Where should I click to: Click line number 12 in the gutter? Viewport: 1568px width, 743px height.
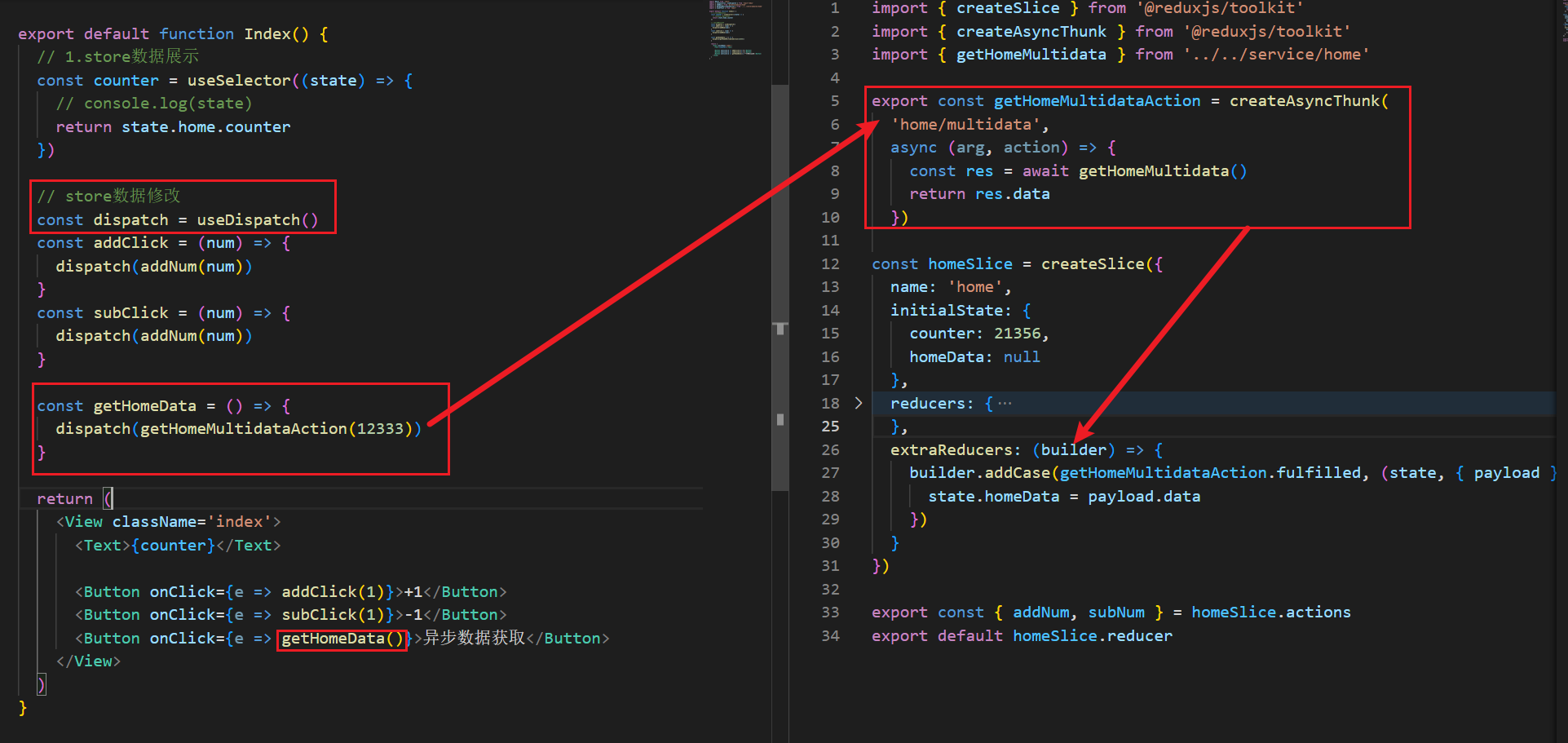pos(830,263)
